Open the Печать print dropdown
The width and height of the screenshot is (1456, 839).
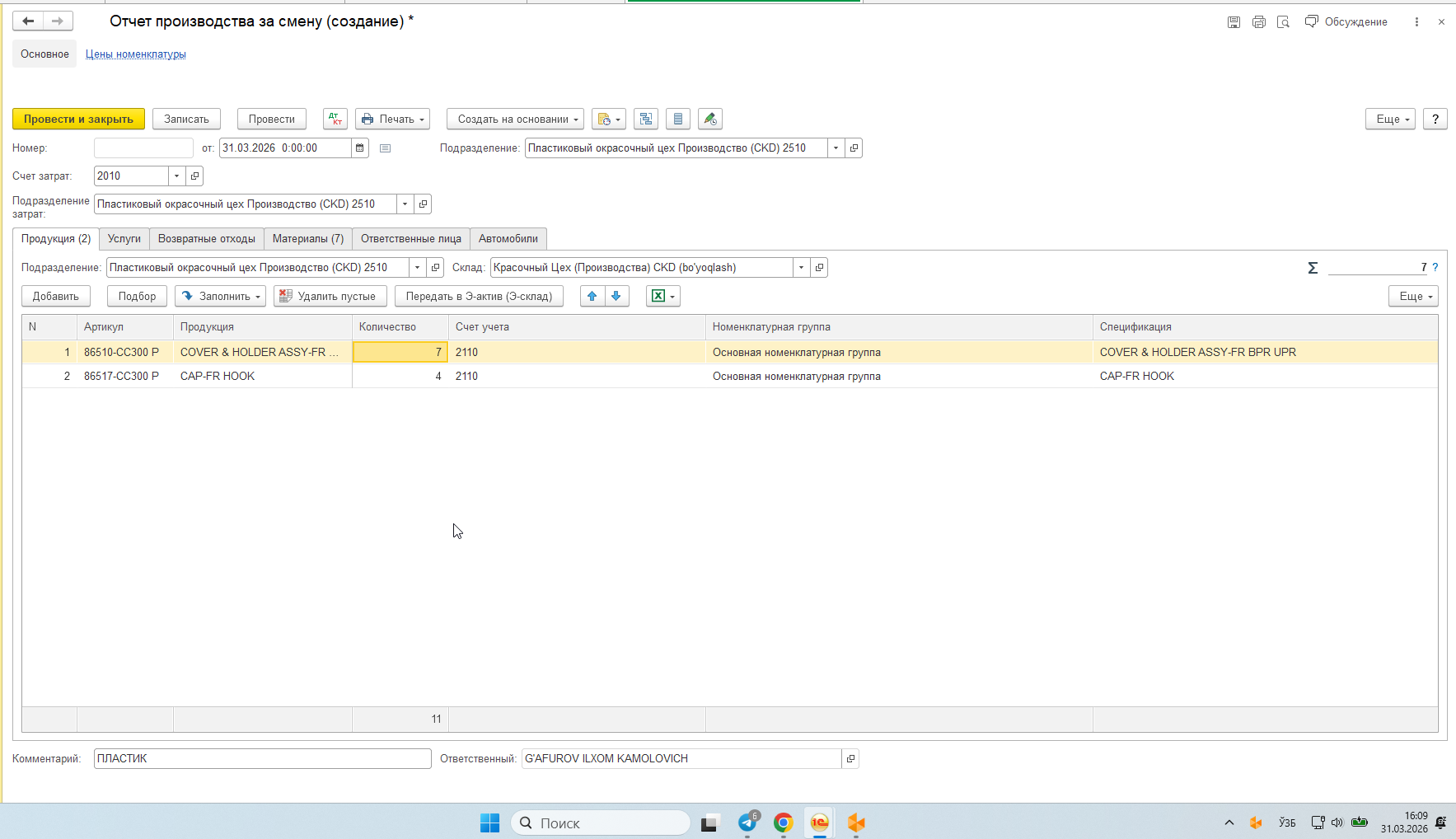tap(393, 119)
